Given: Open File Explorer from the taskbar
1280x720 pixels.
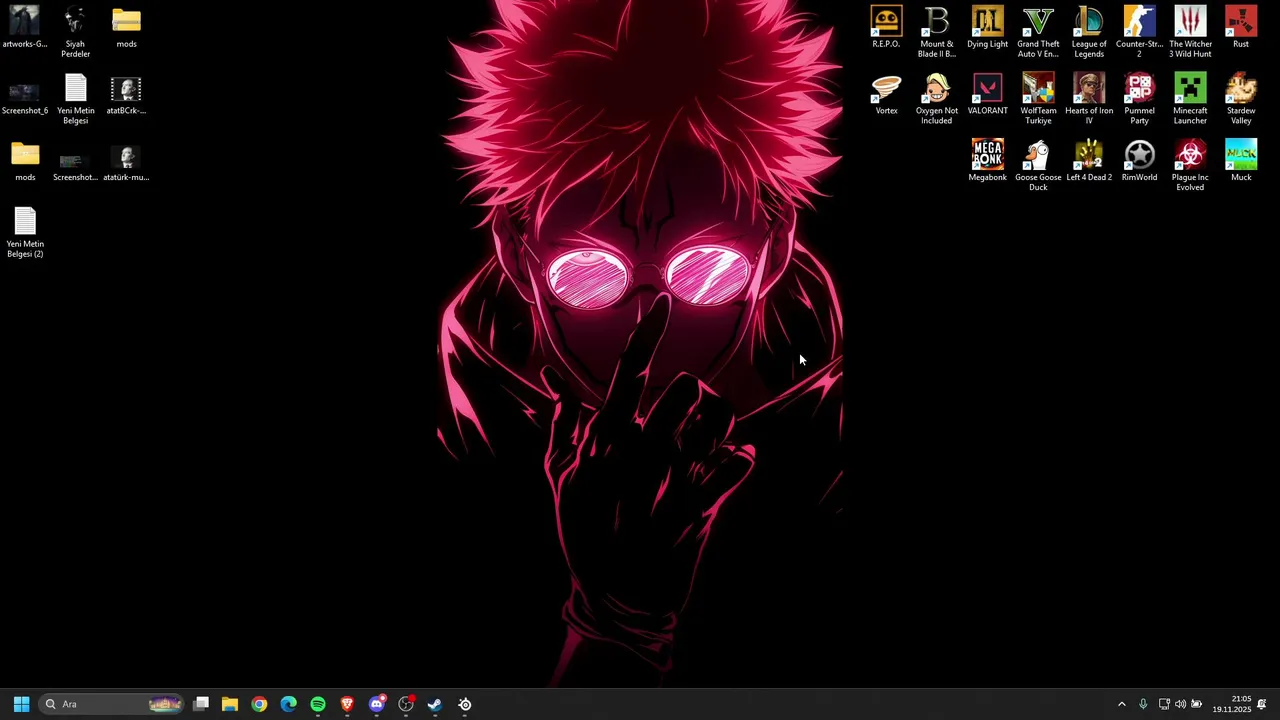Looking at the screenshot, I should point(230,704).
